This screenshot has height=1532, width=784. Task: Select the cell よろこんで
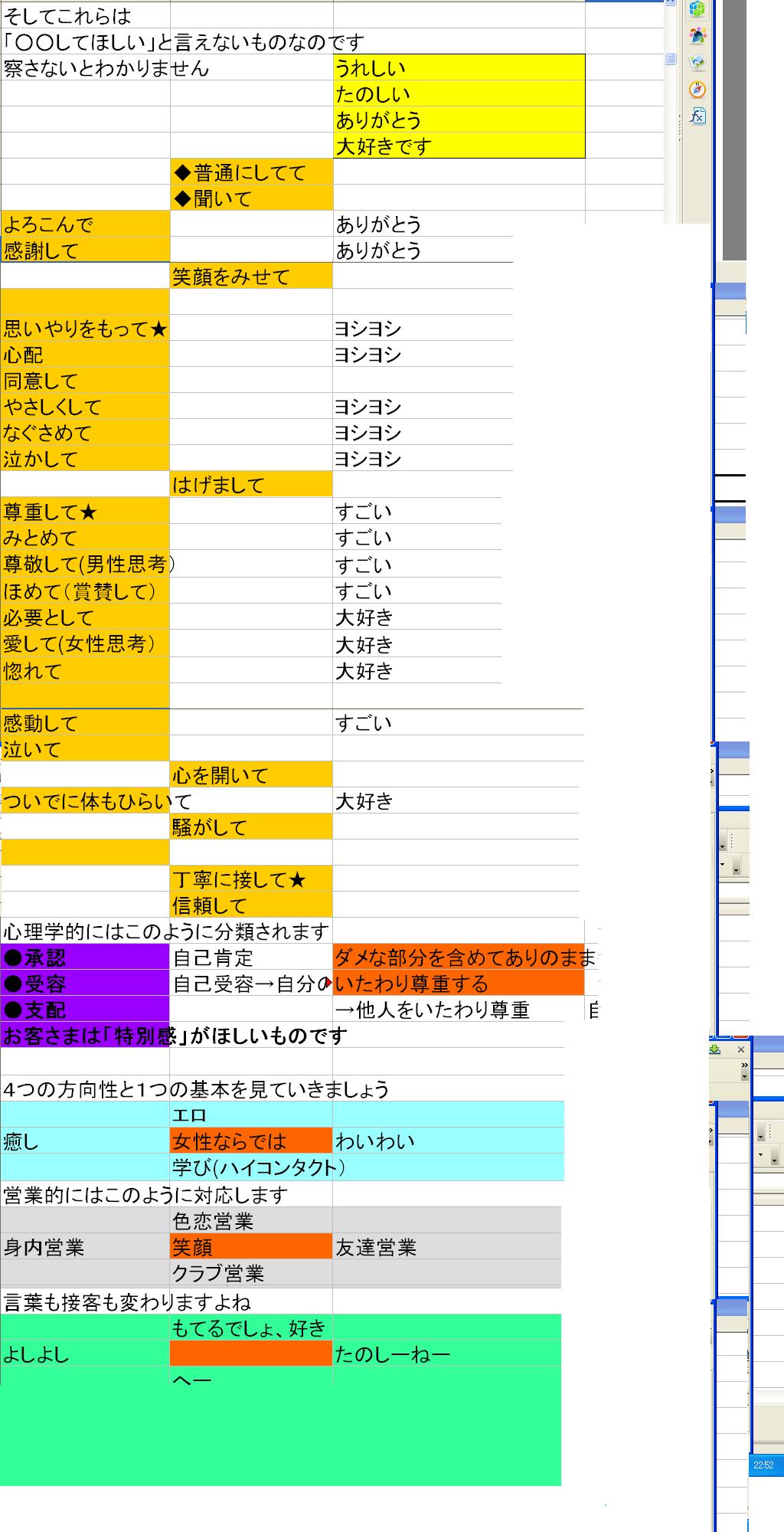[85, 224]
